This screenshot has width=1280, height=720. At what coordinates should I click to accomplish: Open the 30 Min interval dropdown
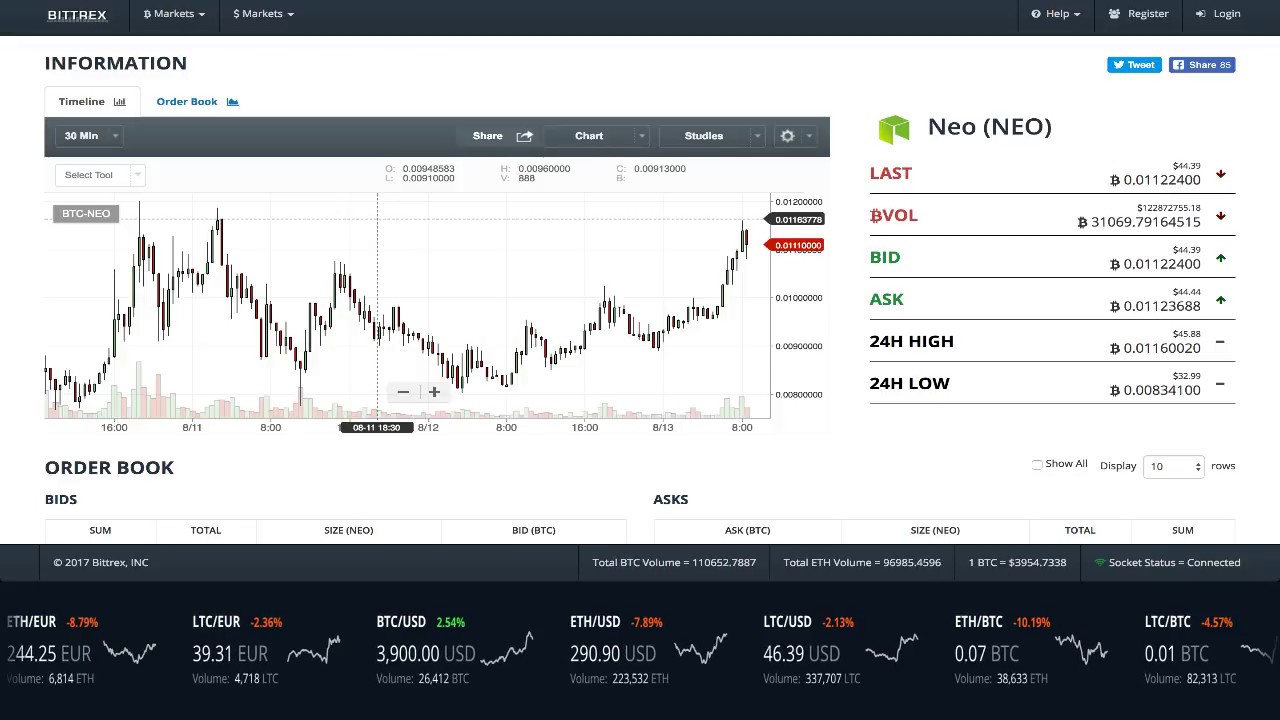[91, 136]
